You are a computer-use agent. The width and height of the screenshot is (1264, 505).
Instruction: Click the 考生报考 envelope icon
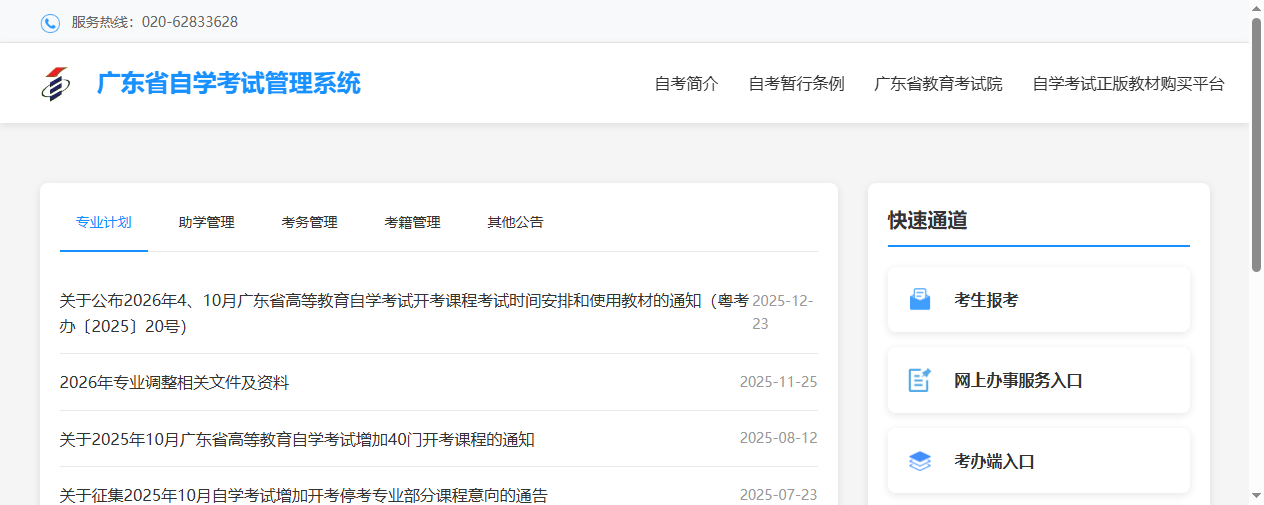click(x=919, y=299)
